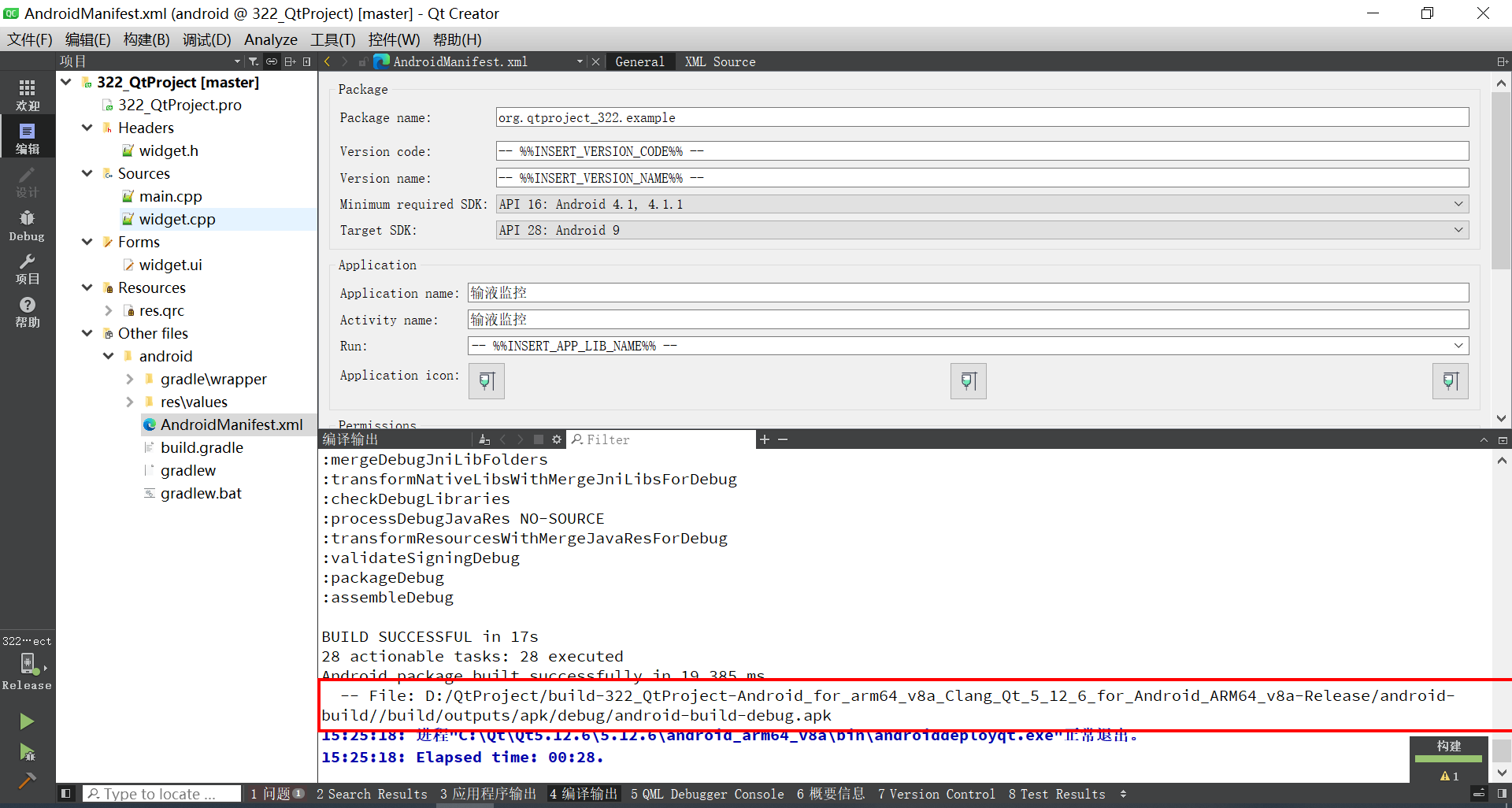Zoom in compile output with plus icon

(x=764, y=439)
